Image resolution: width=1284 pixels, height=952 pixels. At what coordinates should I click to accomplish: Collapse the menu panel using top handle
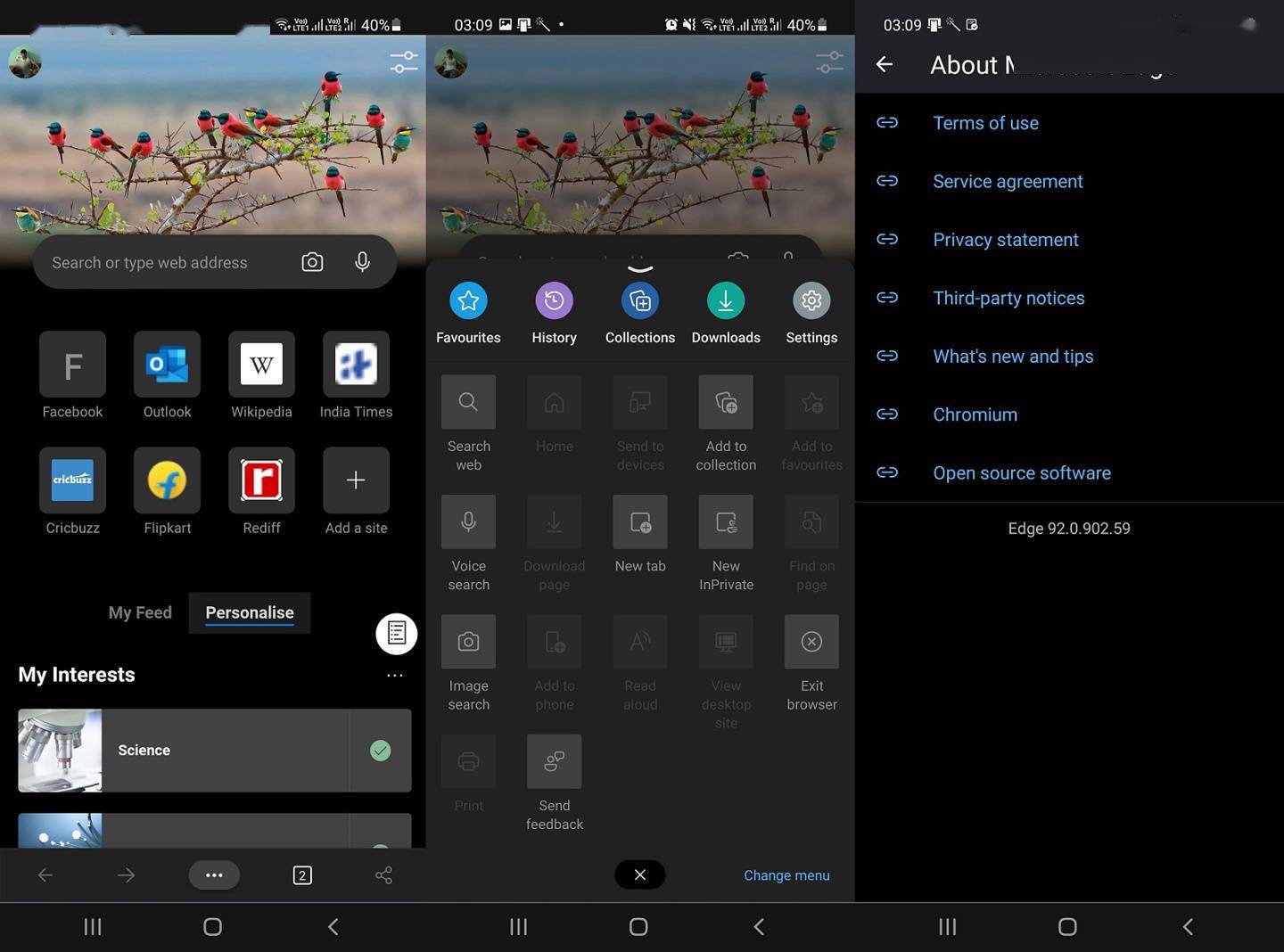(640, 268)
